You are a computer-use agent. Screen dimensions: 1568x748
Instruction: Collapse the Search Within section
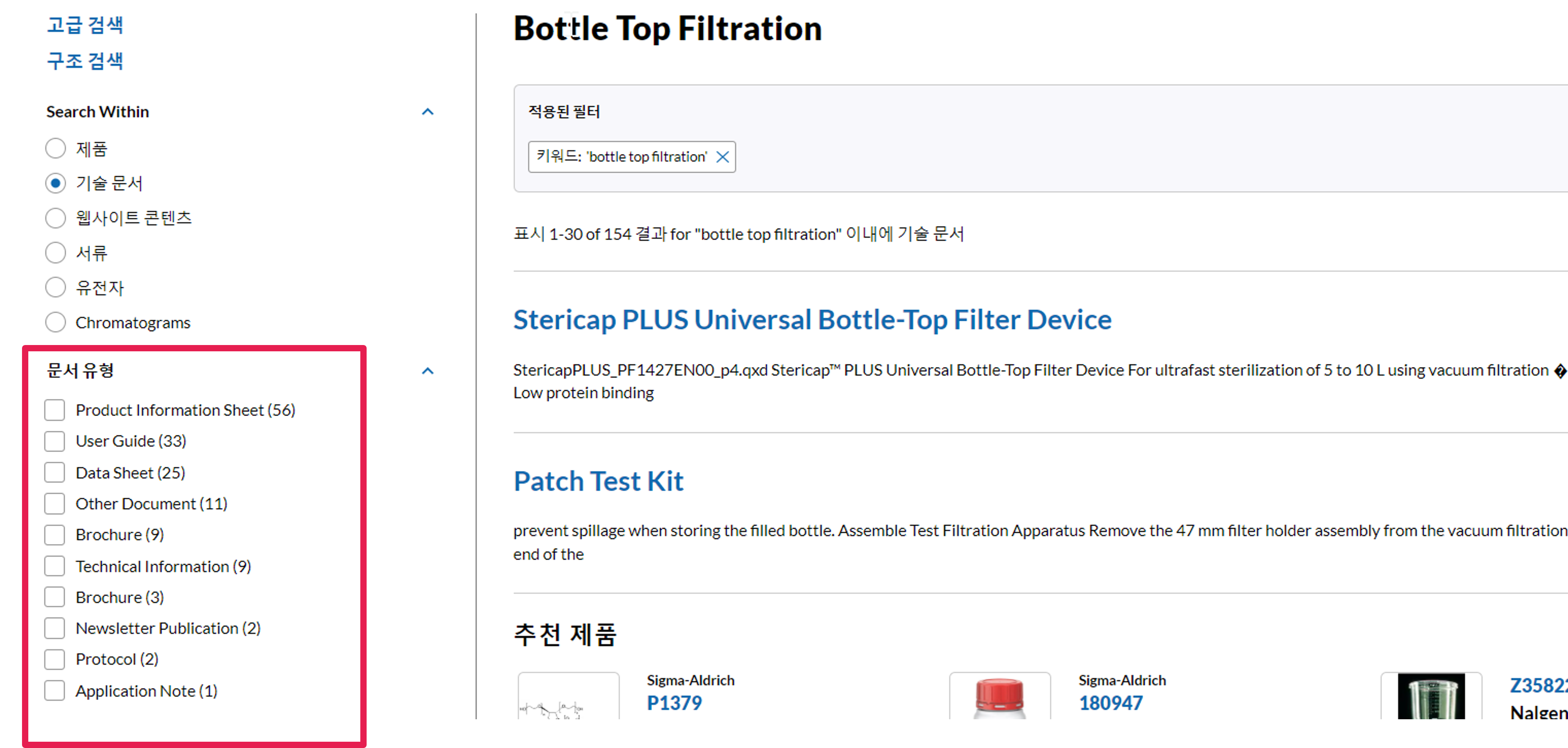428,112
